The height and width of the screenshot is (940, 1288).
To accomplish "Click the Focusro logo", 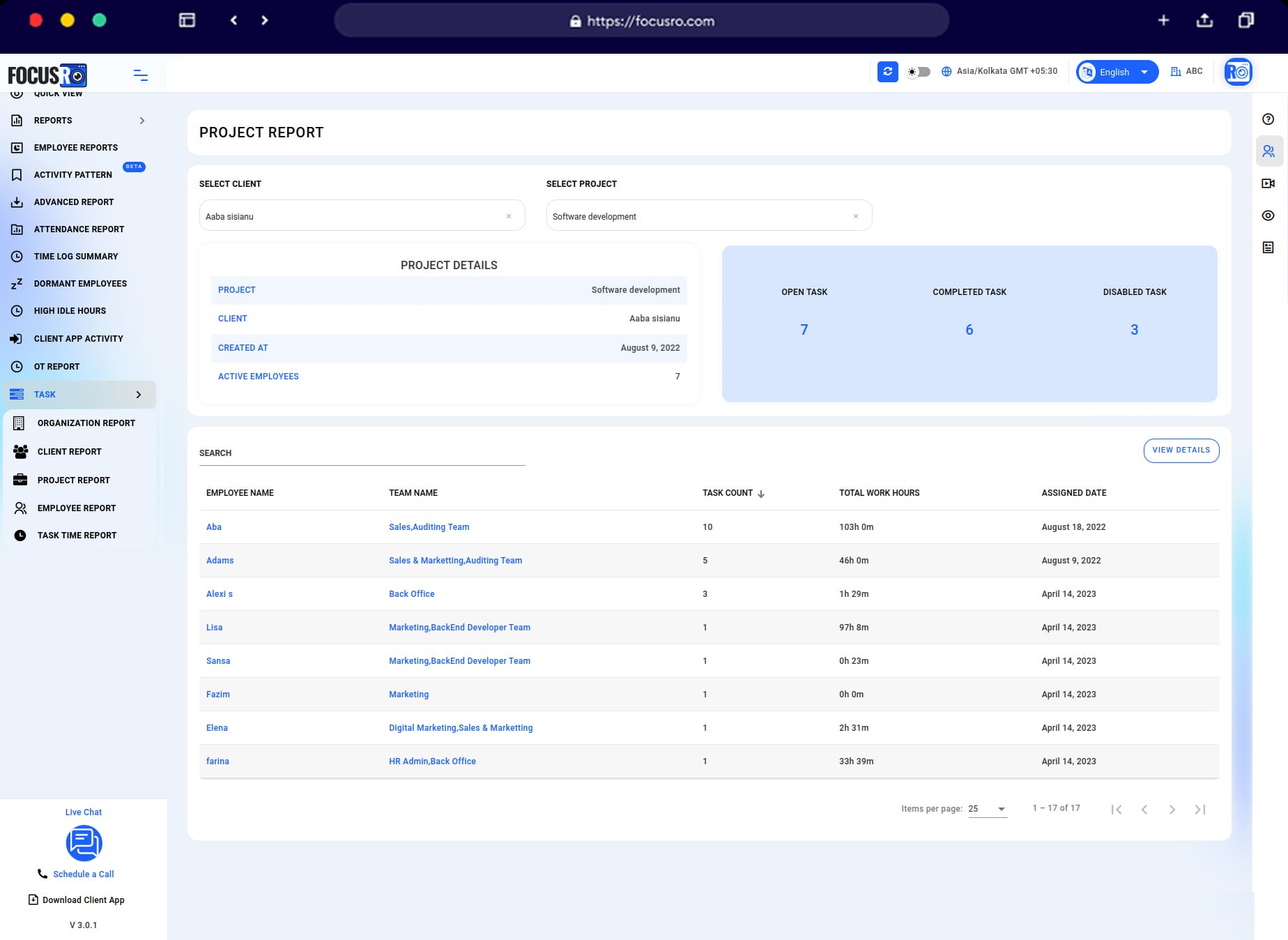I will 47,75.
